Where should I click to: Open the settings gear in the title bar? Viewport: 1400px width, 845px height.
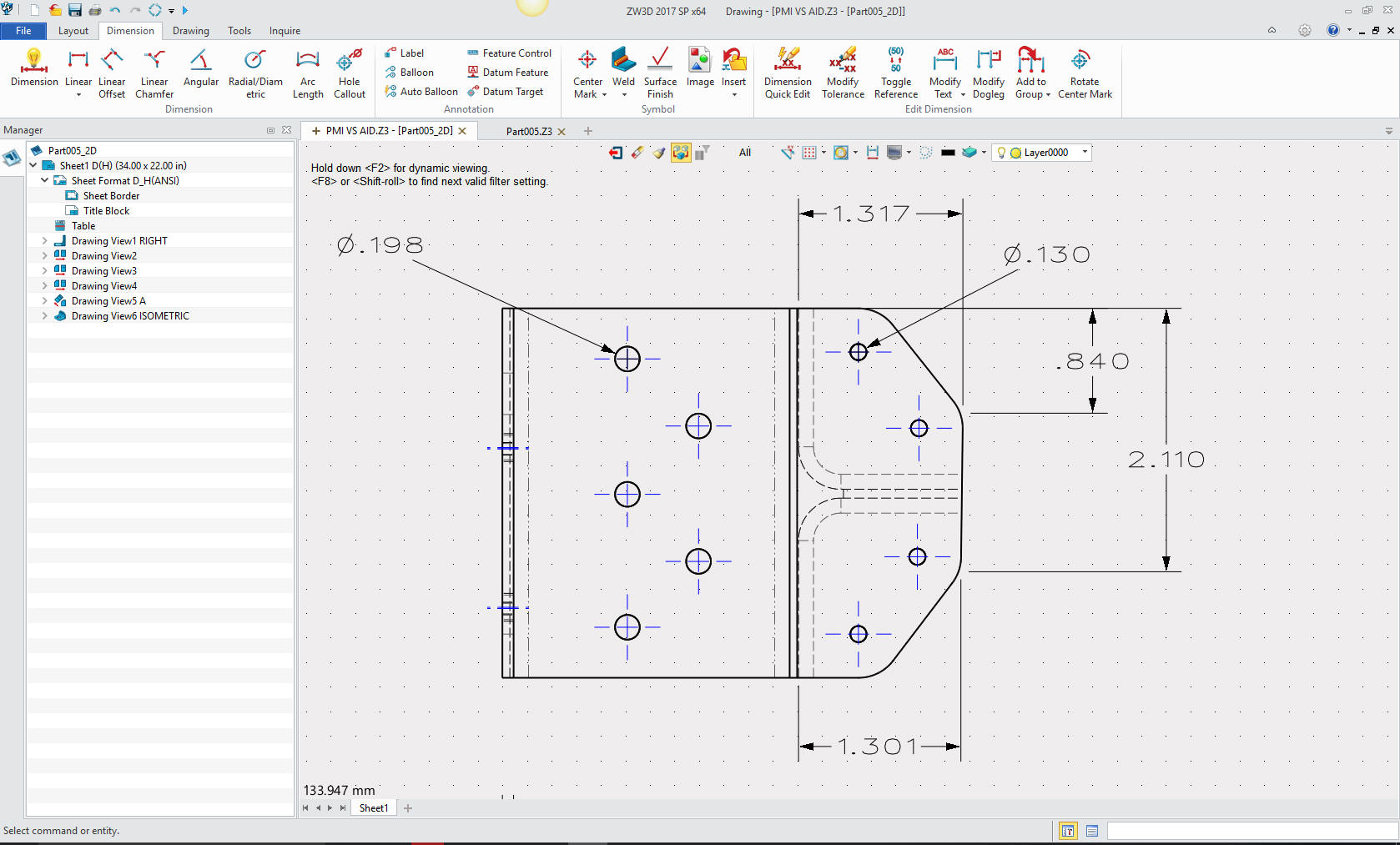tap(1305, 30)
